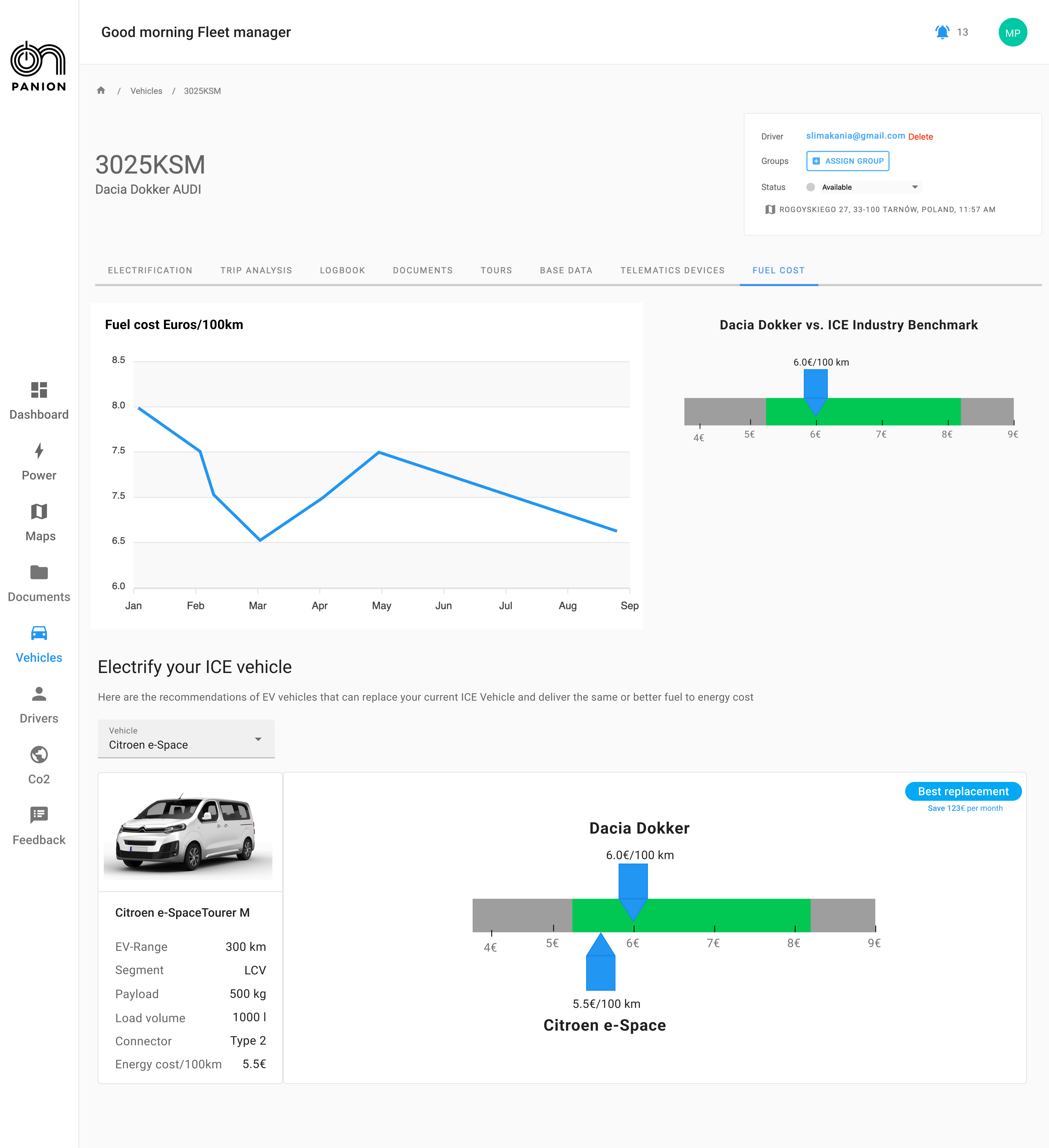Image resolution: width=1049 pixels, height=1148 pixels.
Task: Click the Citroen e-Space 5.5€ marker
Action: pos(600,962)
